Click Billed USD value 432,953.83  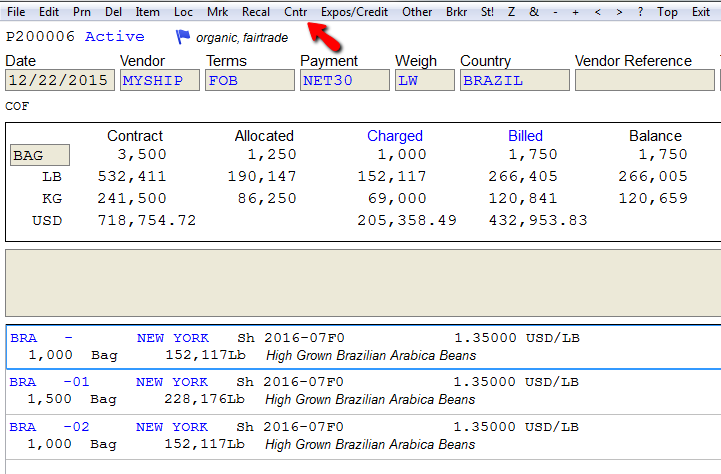pyautogui.click(x=538, y=220)
